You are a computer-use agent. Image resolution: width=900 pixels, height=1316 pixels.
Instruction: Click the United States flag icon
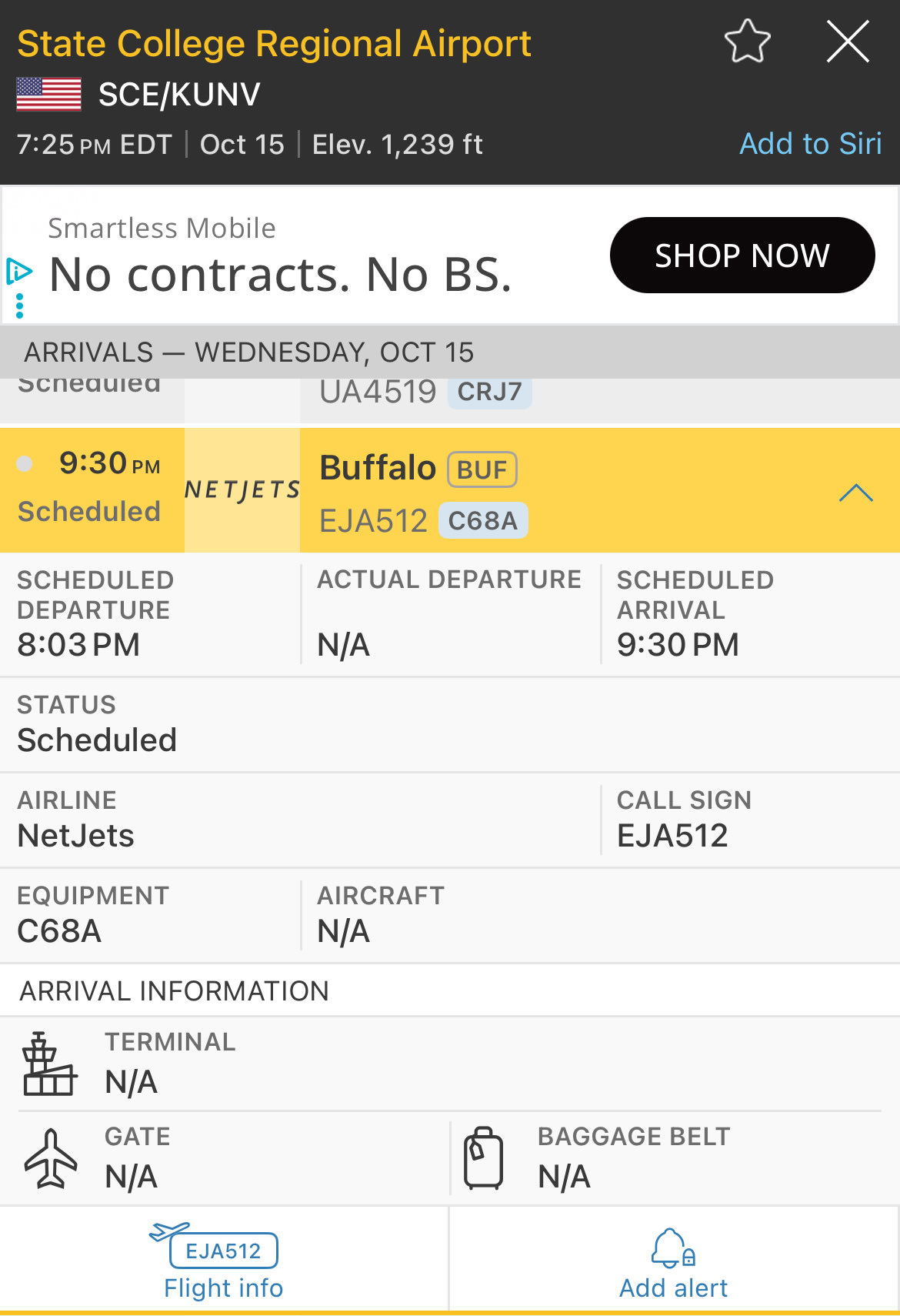pos(49,95)
